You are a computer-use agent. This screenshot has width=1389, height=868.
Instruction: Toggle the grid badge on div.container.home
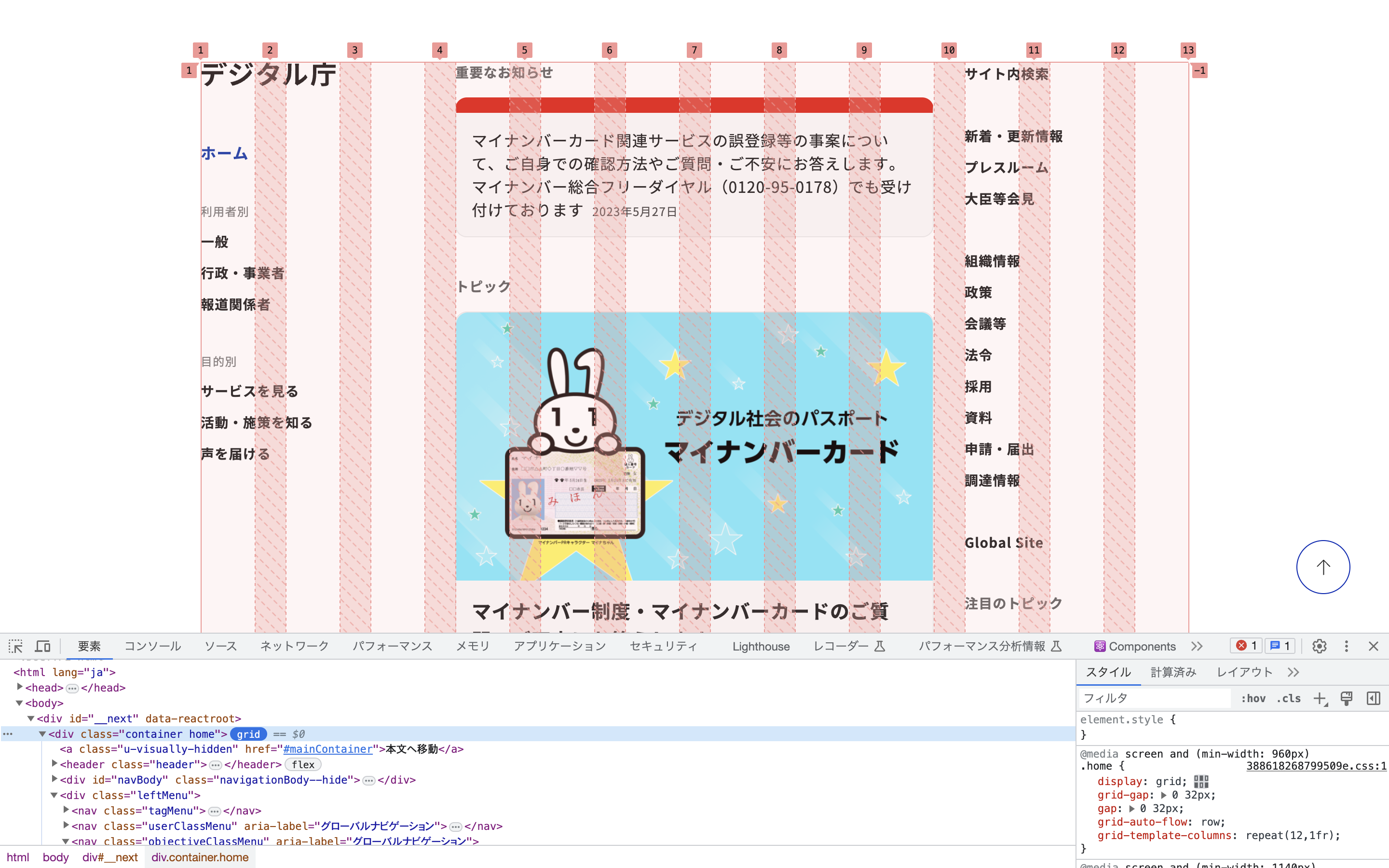click(x=248, y=733)
